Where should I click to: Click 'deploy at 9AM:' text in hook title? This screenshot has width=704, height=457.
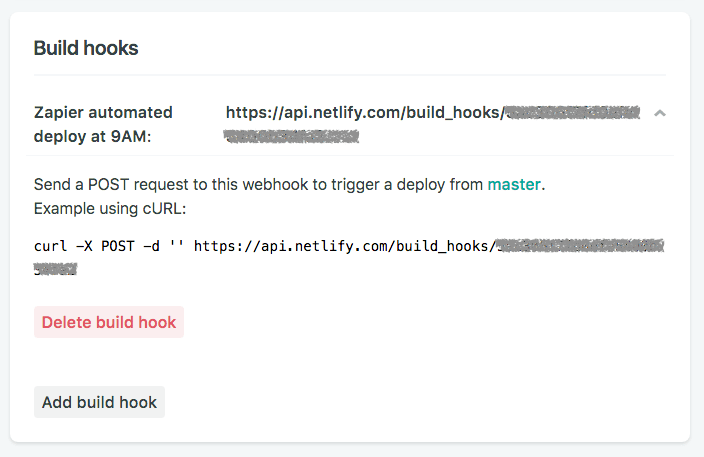point(92,136)
